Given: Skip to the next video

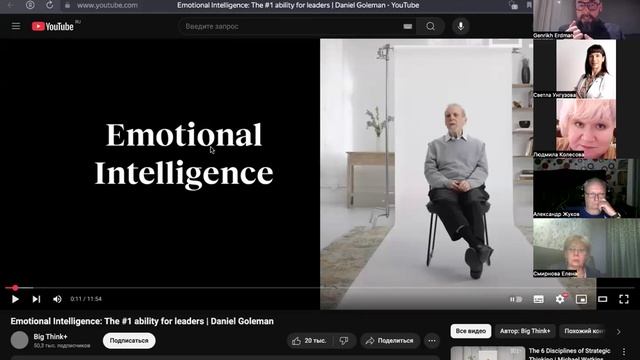Looking at the screenshot, I should [36, 299].
